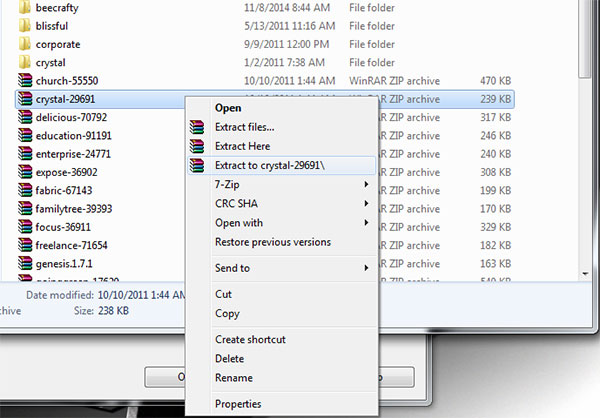Select the corporate folder name

point(58,44)
